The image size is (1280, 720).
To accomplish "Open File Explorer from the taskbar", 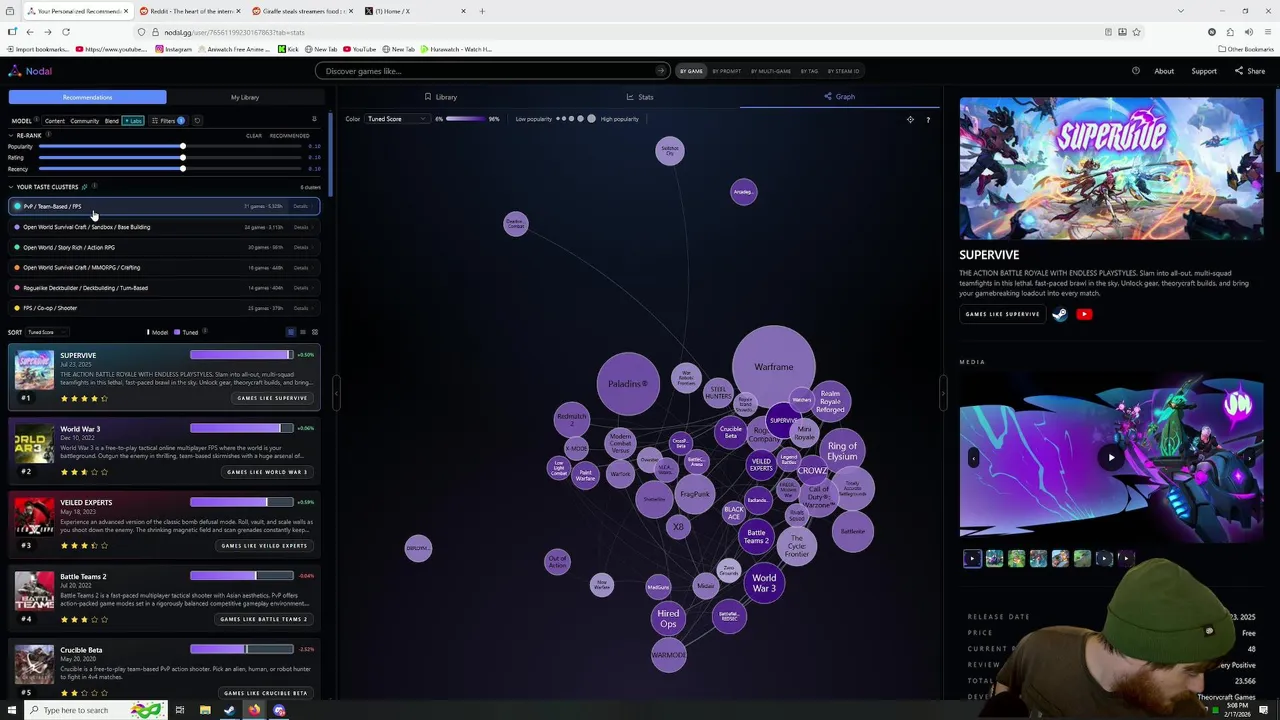I will [x=205, y=710].
